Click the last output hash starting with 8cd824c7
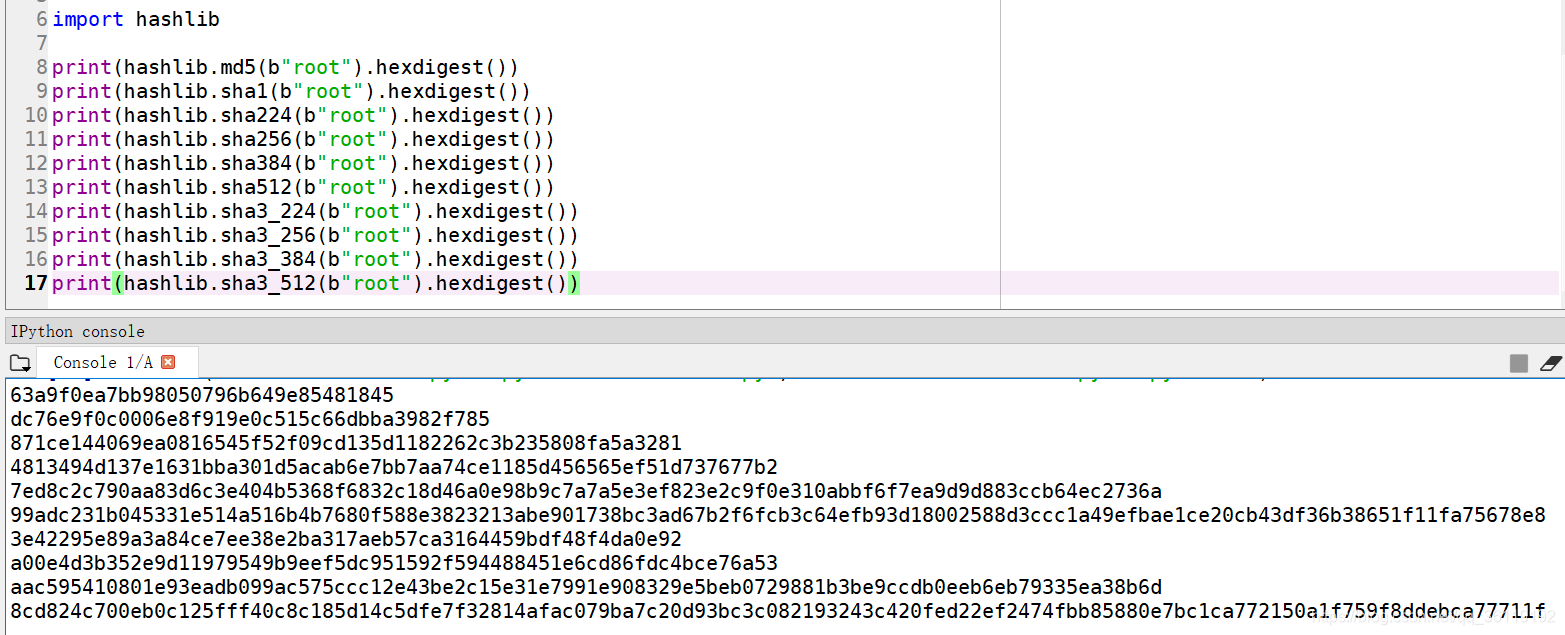This screenshot has height=635, width=1565. 778,611
